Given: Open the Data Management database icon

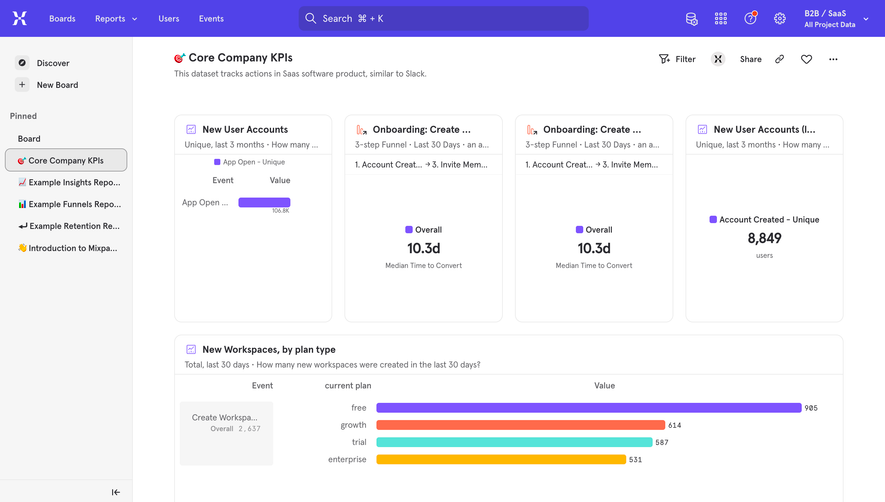Looking at the screenshot, I should click(x=691, y=19).
